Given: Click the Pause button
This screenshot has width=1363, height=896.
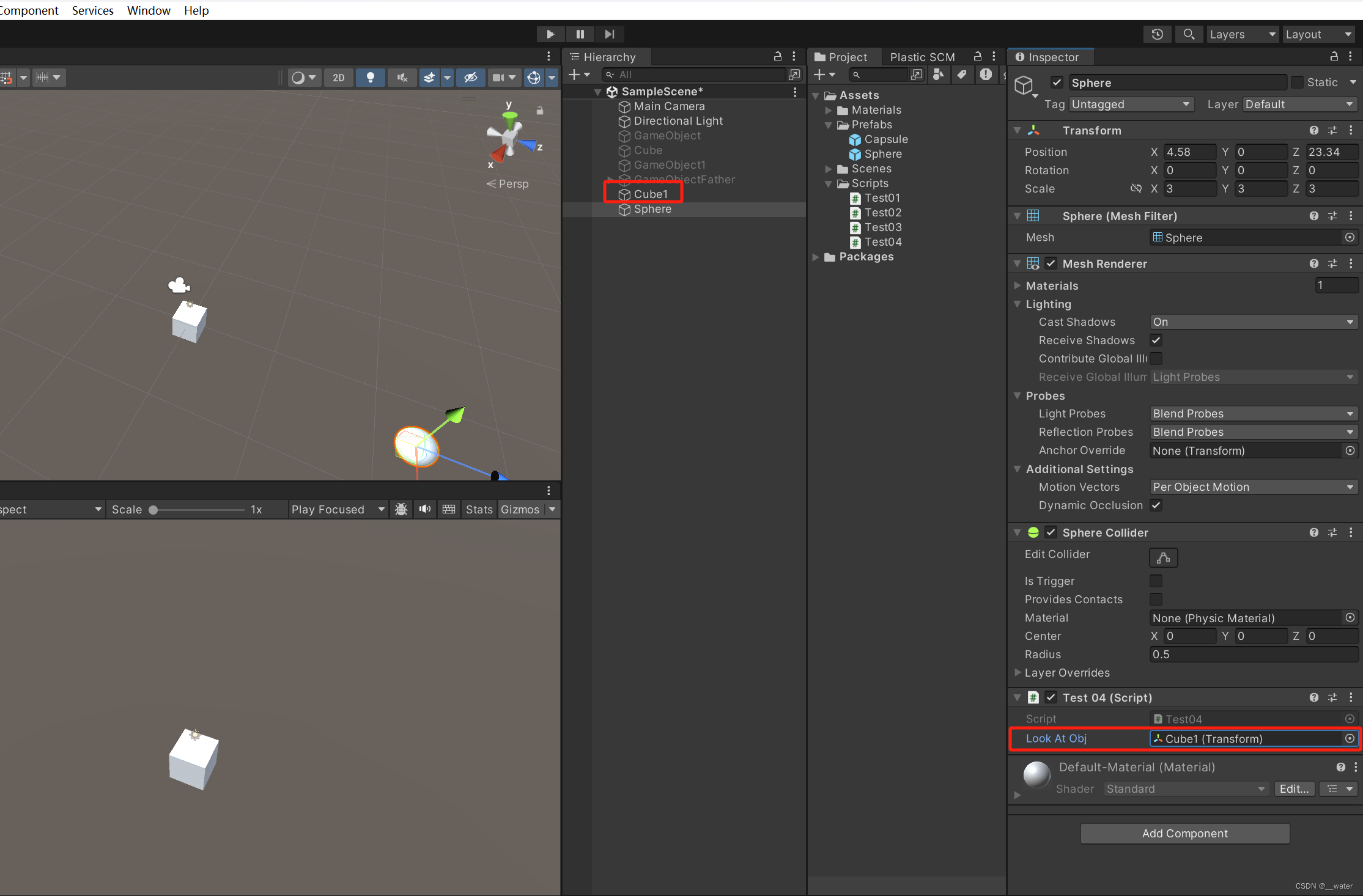Looking at the screenshot, I should pos(580,34).
